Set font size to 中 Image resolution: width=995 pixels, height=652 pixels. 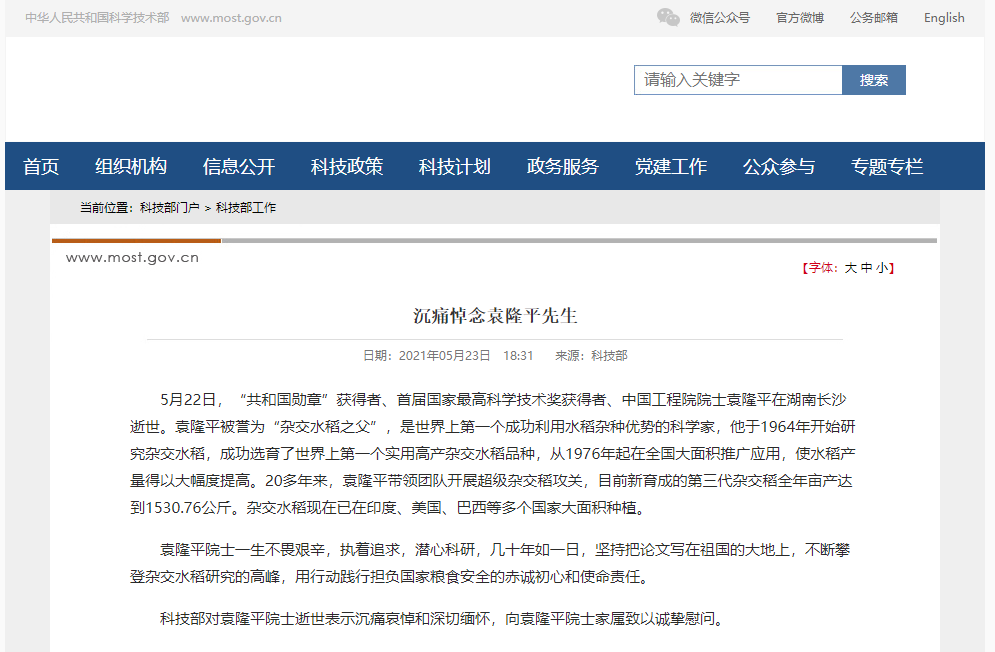click(x=866, y=268)
